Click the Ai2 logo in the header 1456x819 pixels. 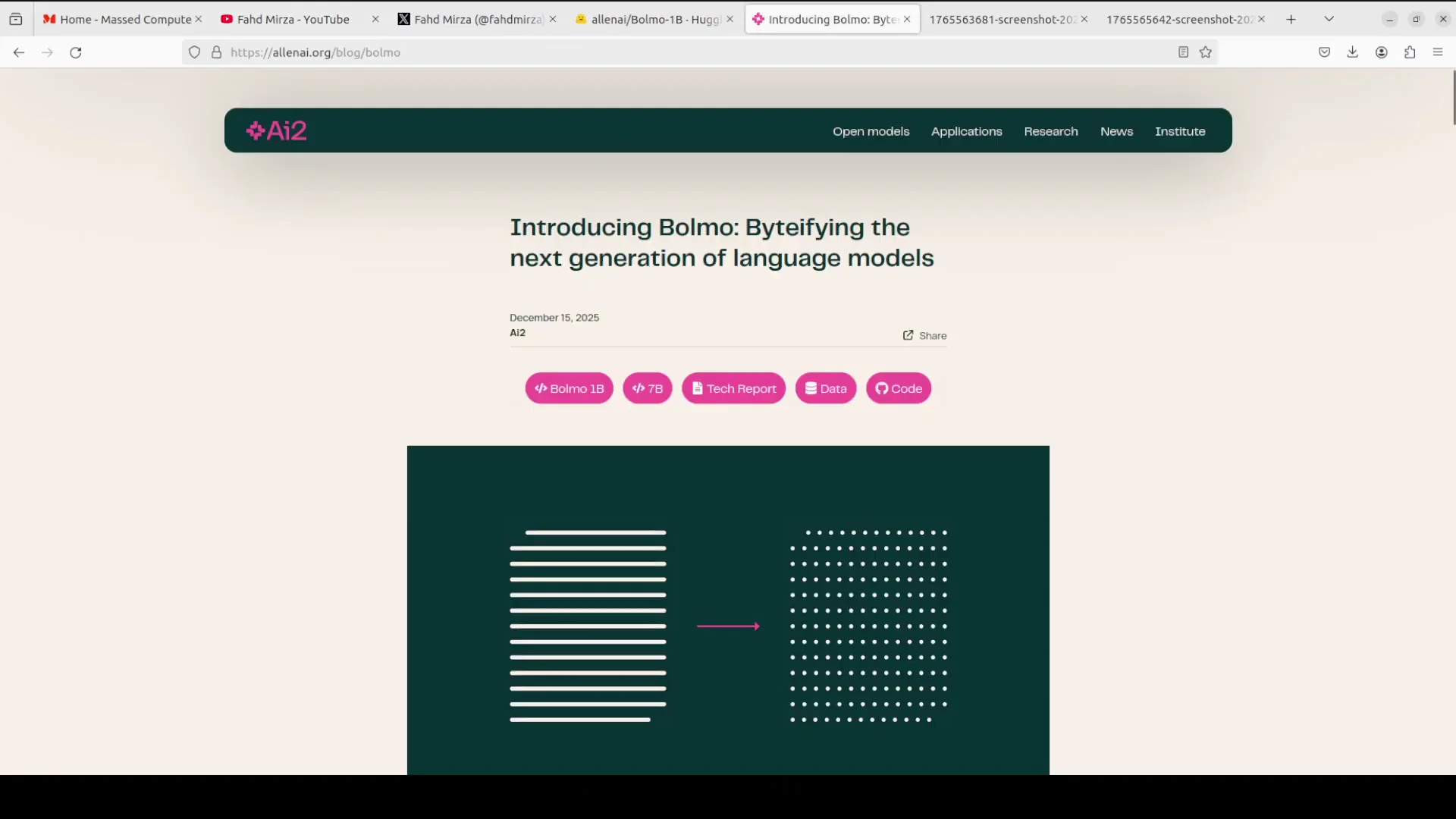[x=276, y=130]
